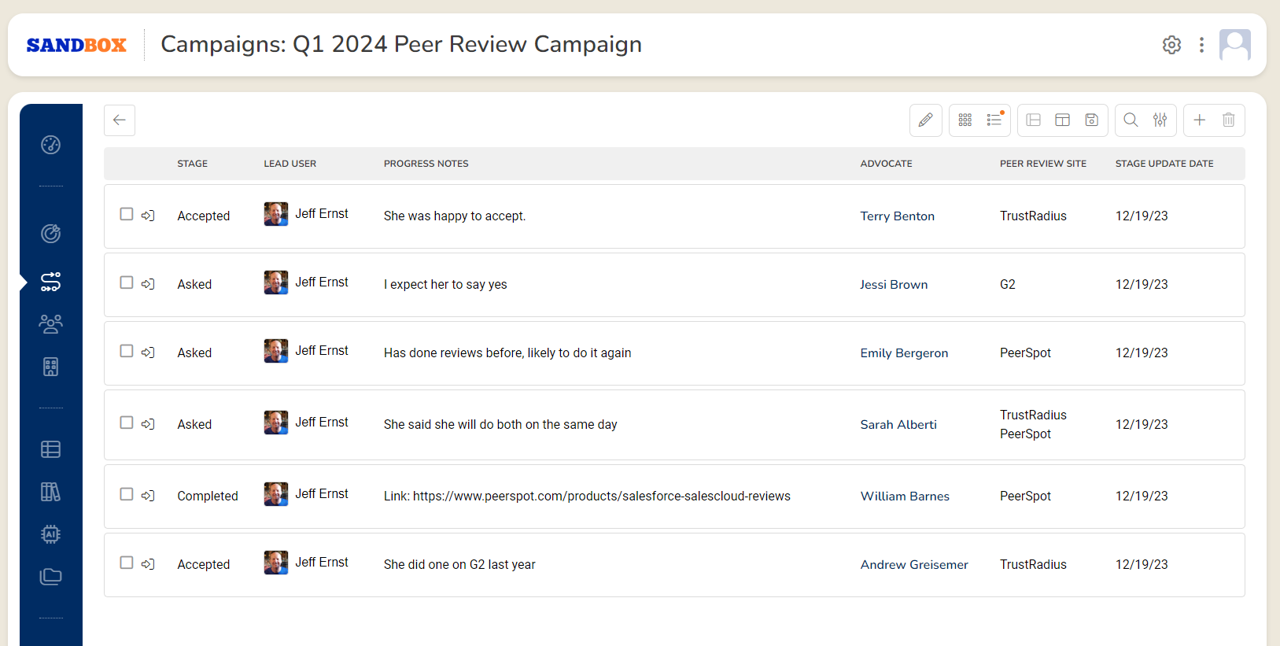Switch to grid view icon
The image size is (1280, 646).
coord(965,120)
